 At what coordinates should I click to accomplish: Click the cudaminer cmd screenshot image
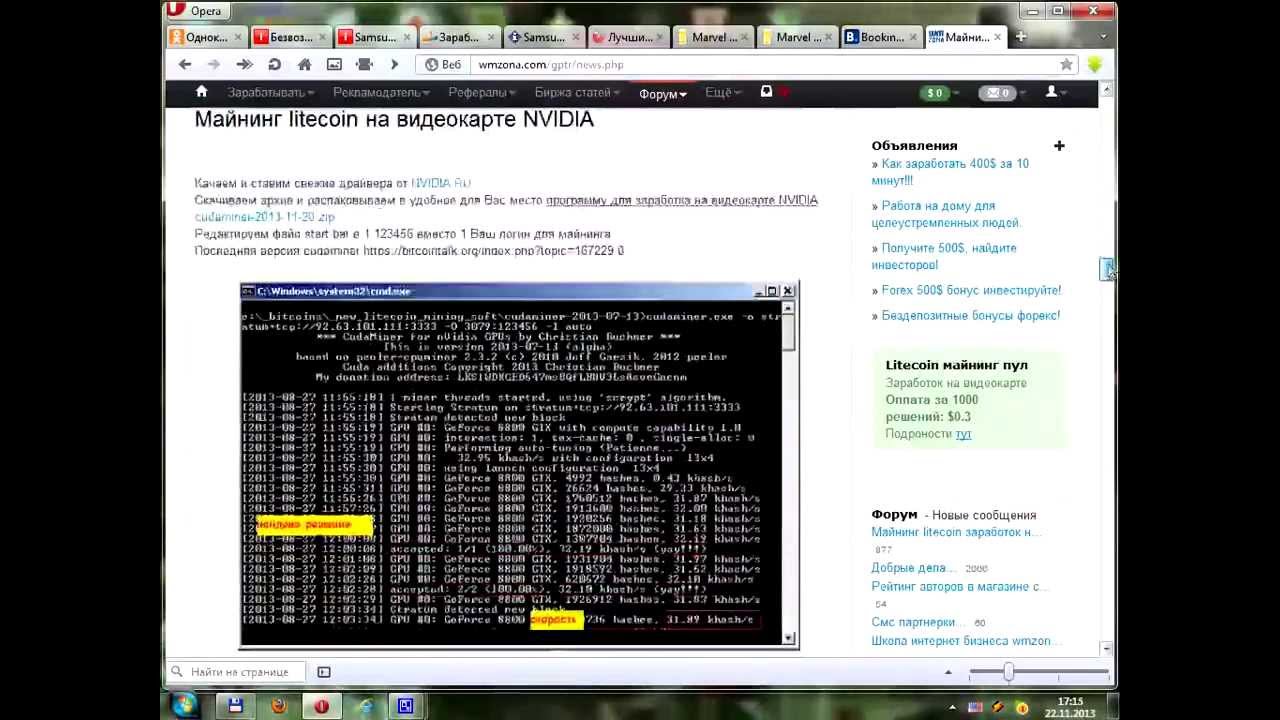click(x=519, y=465)
